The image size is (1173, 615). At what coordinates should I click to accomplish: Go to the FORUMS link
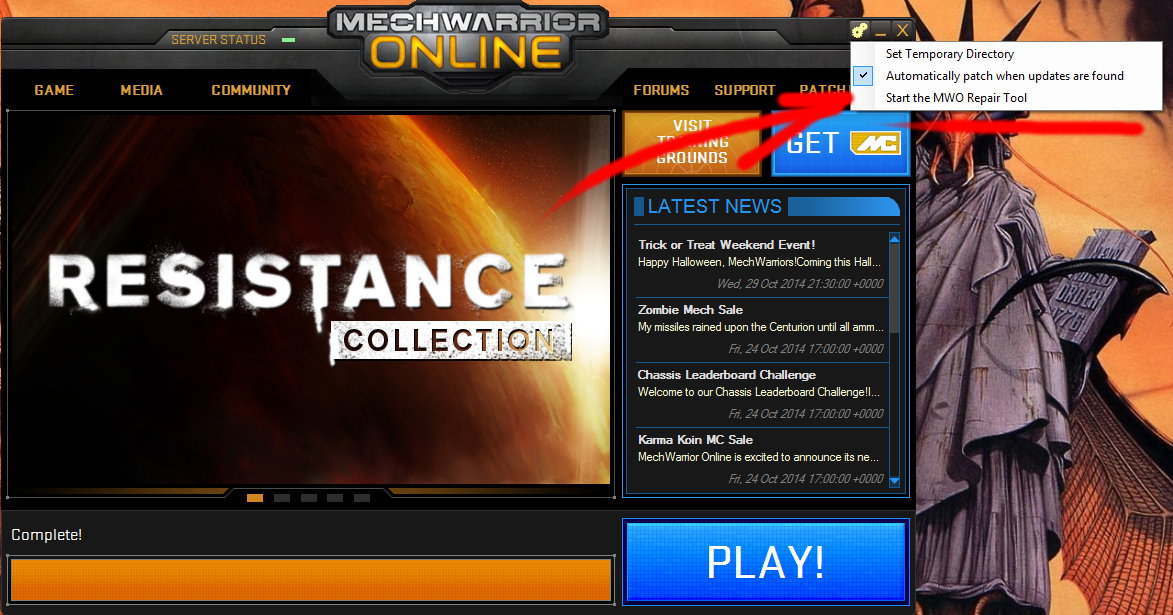pos(661,90)
